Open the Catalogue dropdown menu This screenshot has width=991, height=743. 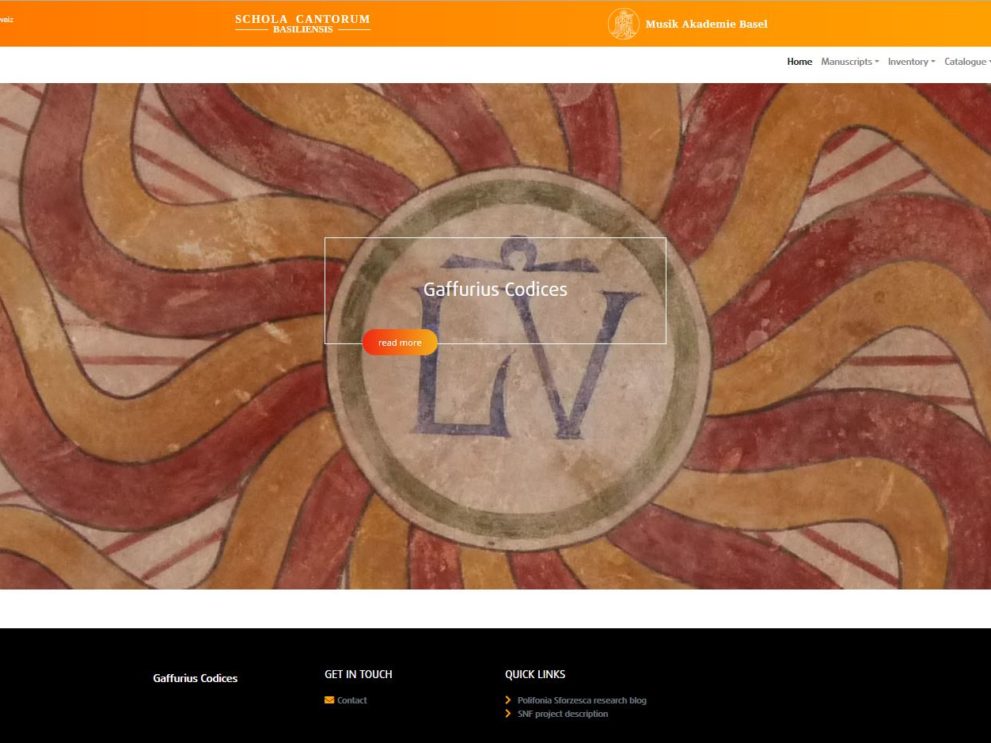click(x=967, y=62)
